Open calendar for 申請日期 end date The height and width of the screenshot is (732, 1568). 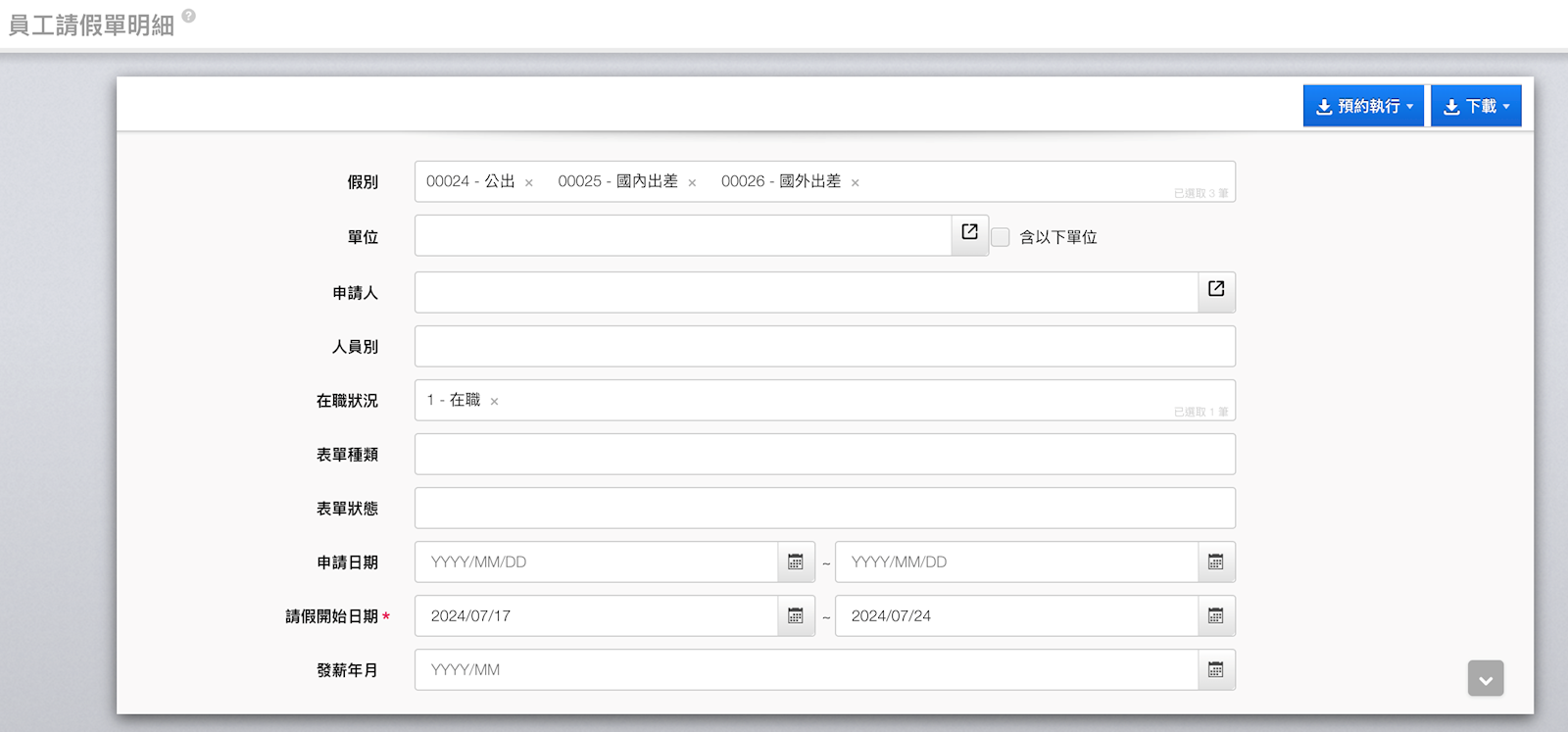[1216, 562]
